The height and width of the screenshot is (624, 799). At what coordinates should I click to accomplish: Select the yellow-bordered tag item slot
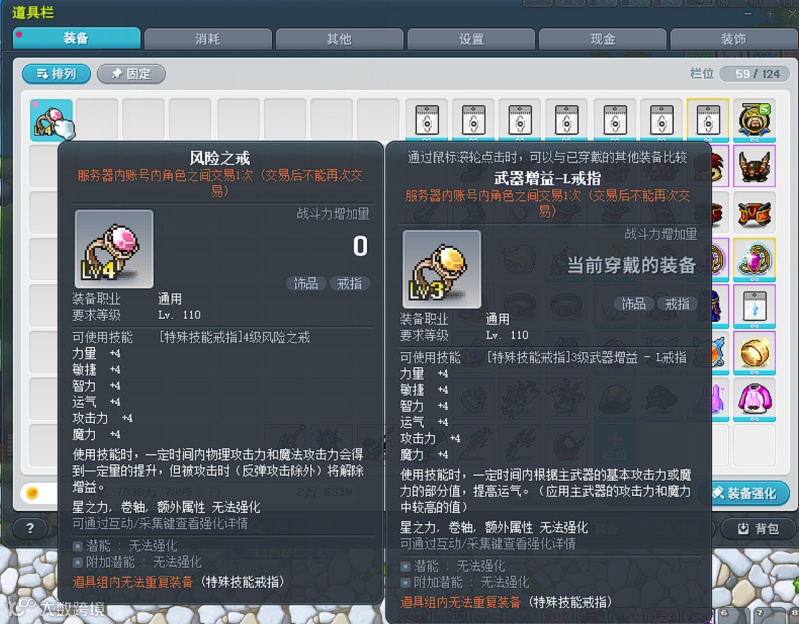tap(708, 120)
